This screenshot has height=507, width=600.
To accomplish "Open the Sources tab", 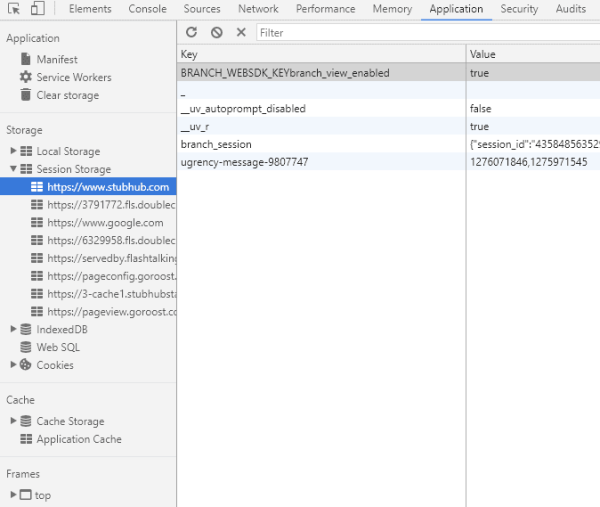I will click(202, 9).
